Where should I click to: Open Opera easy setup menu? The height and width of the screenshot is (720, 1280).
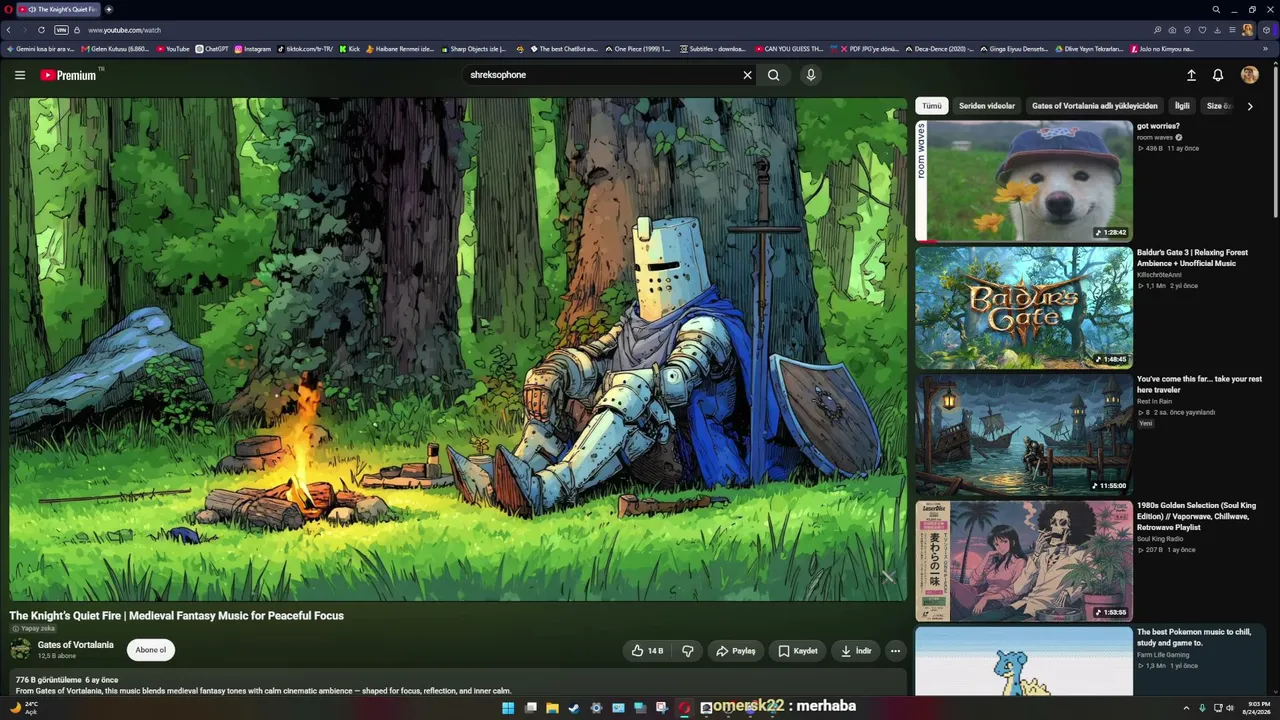(1233, 30)
